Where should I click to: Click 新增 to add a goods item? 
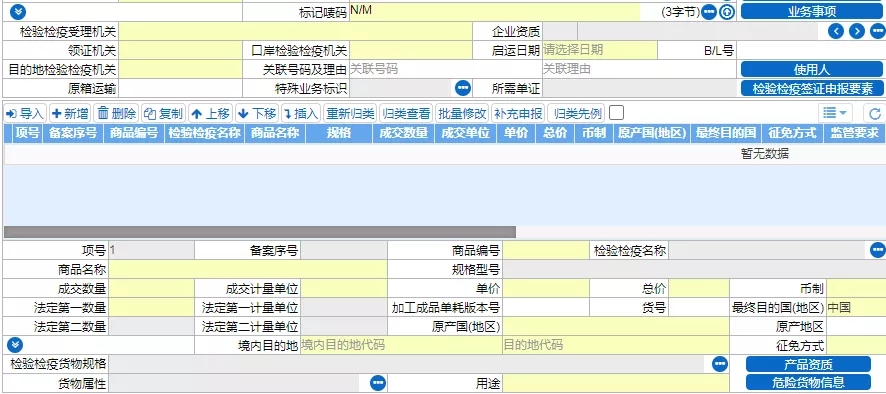[x=70, y=114]
